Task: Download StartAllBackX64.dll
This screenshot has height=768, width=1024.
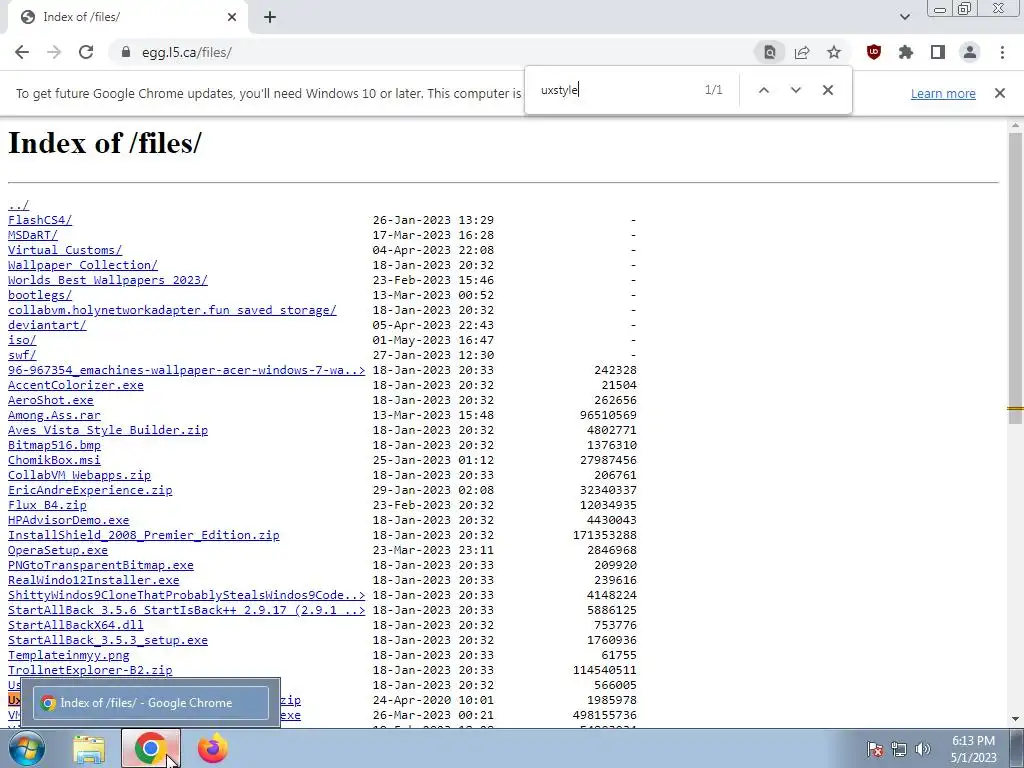Action: (x=76, y=626)
